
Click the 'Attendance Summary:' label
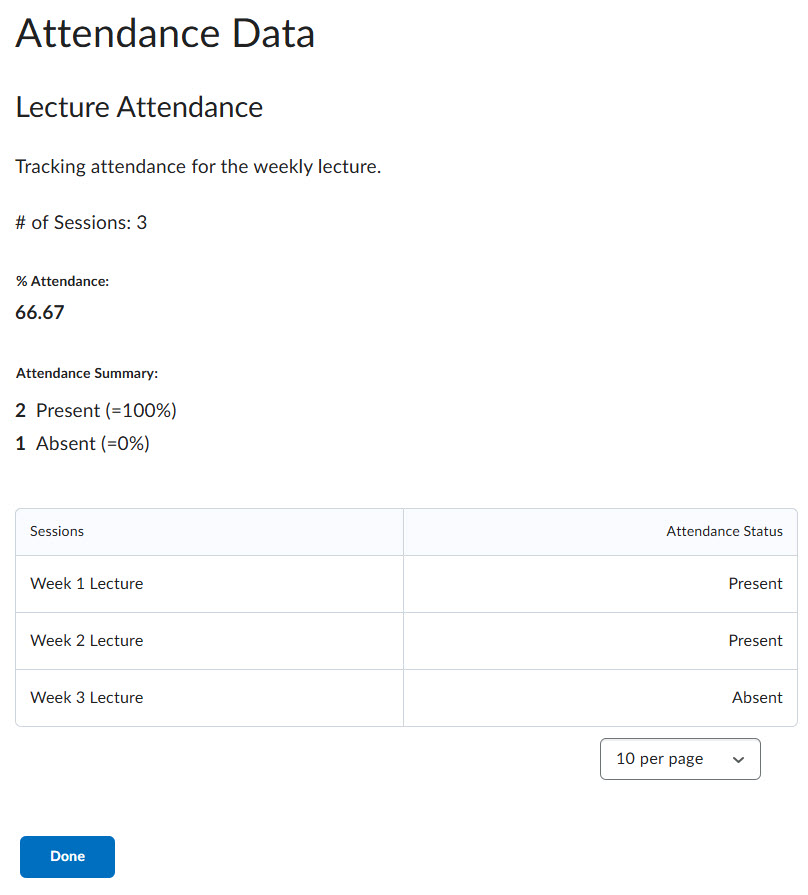click(87, 373)
